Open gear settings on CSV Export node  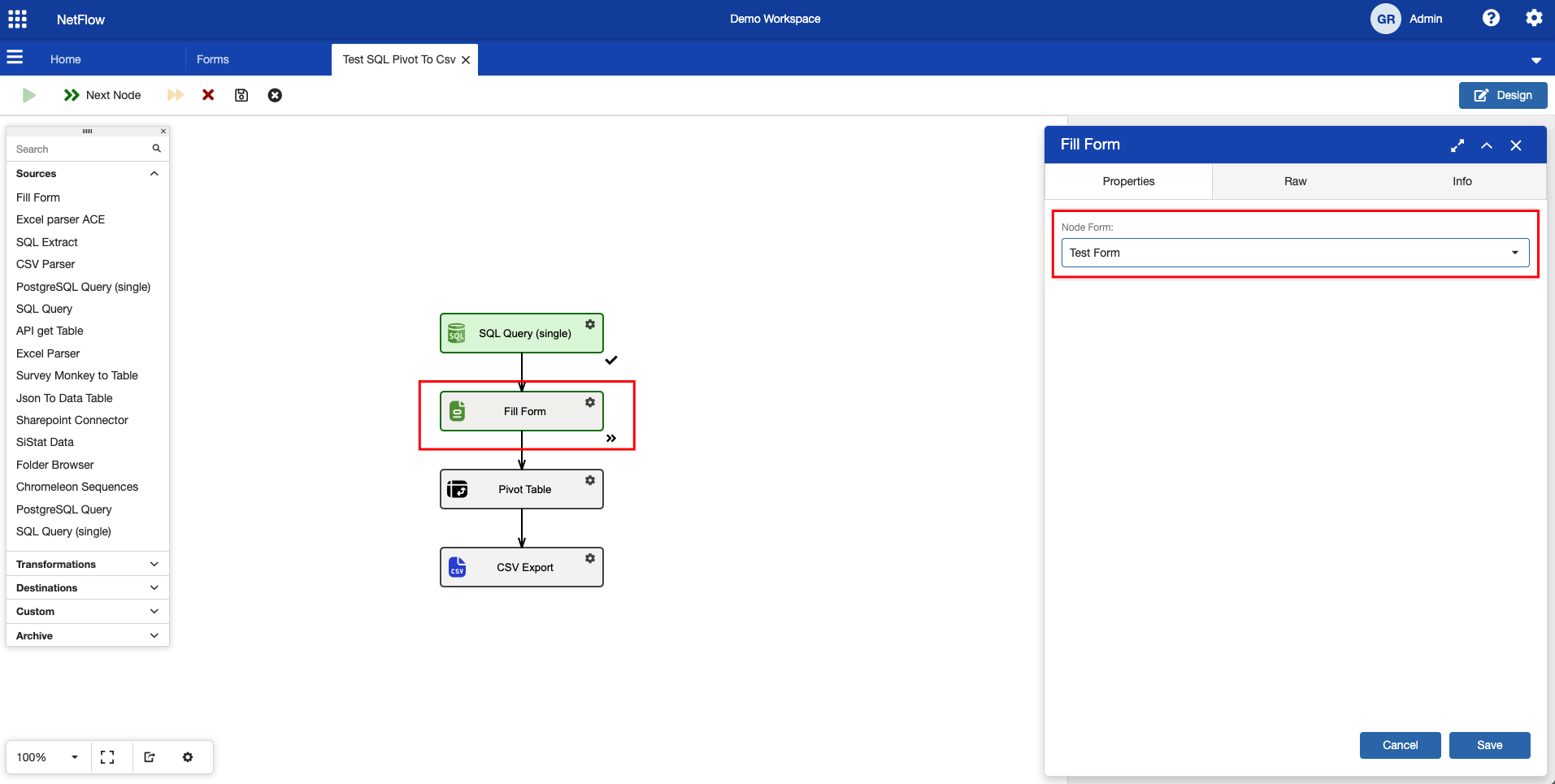pyautogui.click(x=590, y=558)
